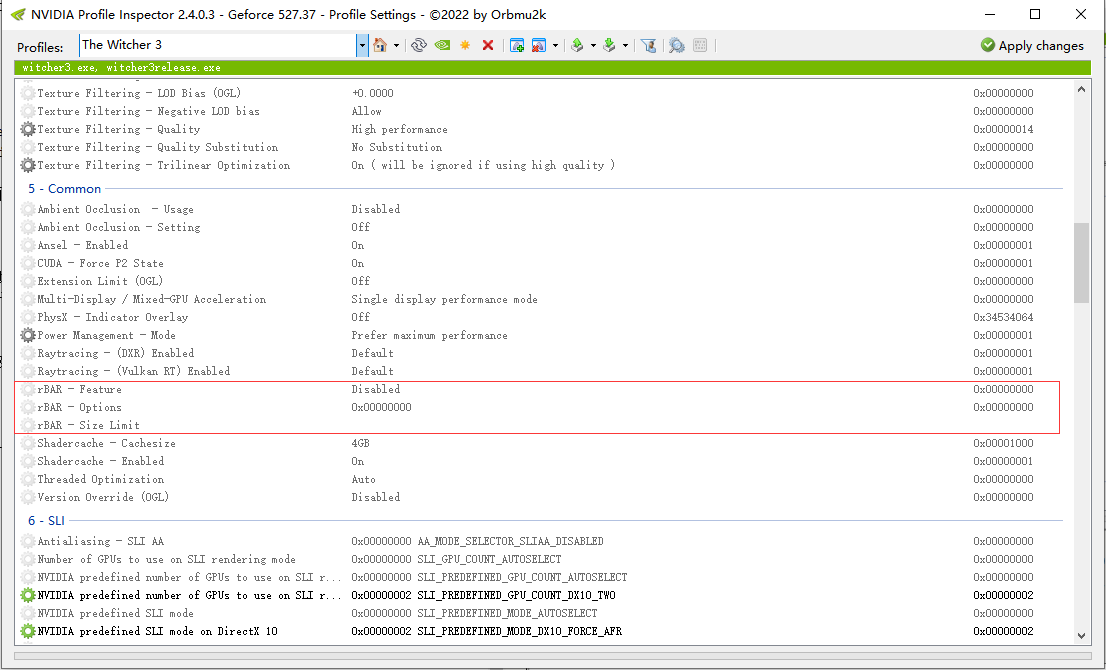Click green gear beside NVIDIA predefined SLI mode on DirectX 10

(28, 631)
